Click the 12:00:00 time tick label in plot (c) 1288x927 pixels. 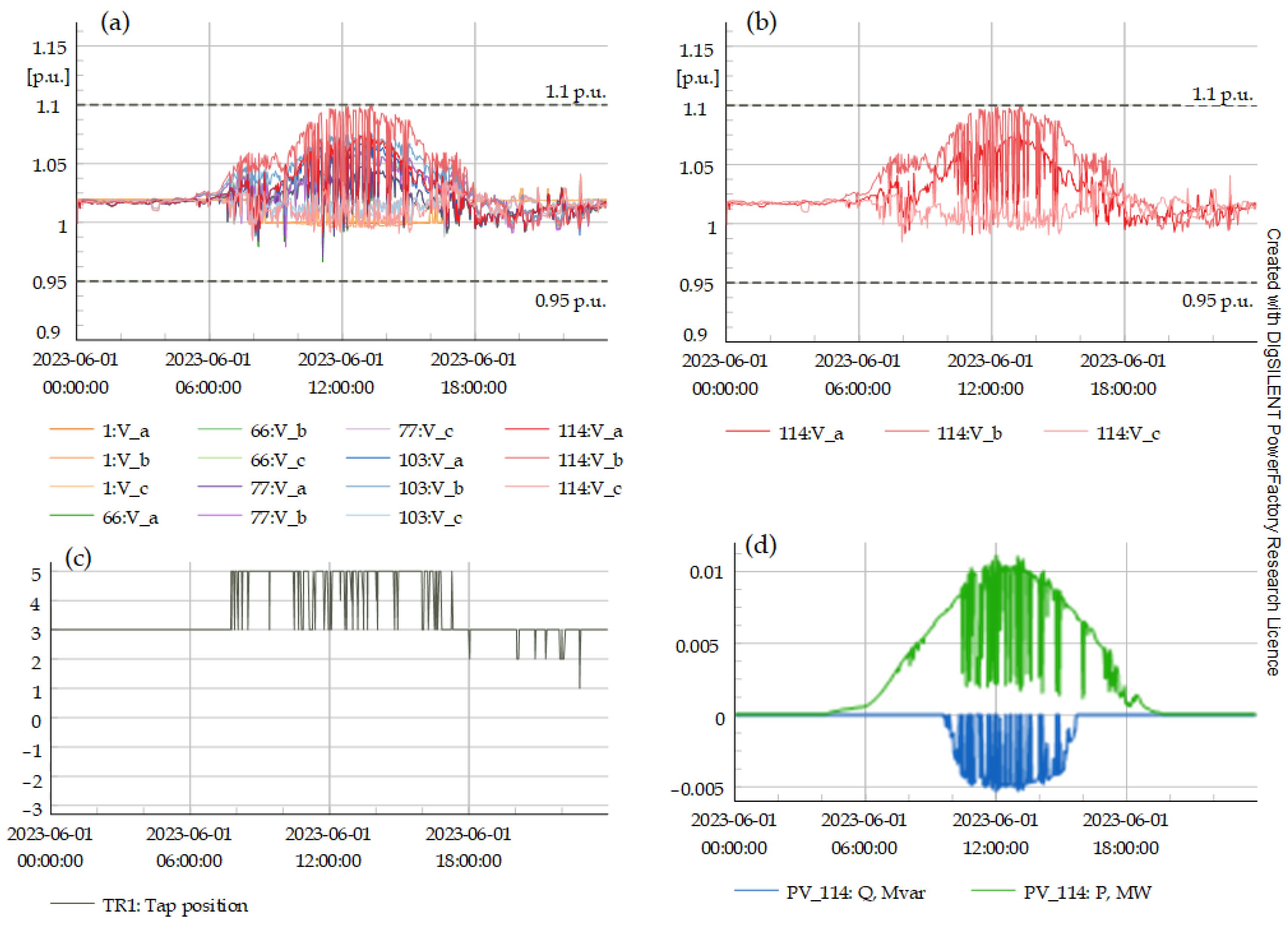click(x=328, y=861)
